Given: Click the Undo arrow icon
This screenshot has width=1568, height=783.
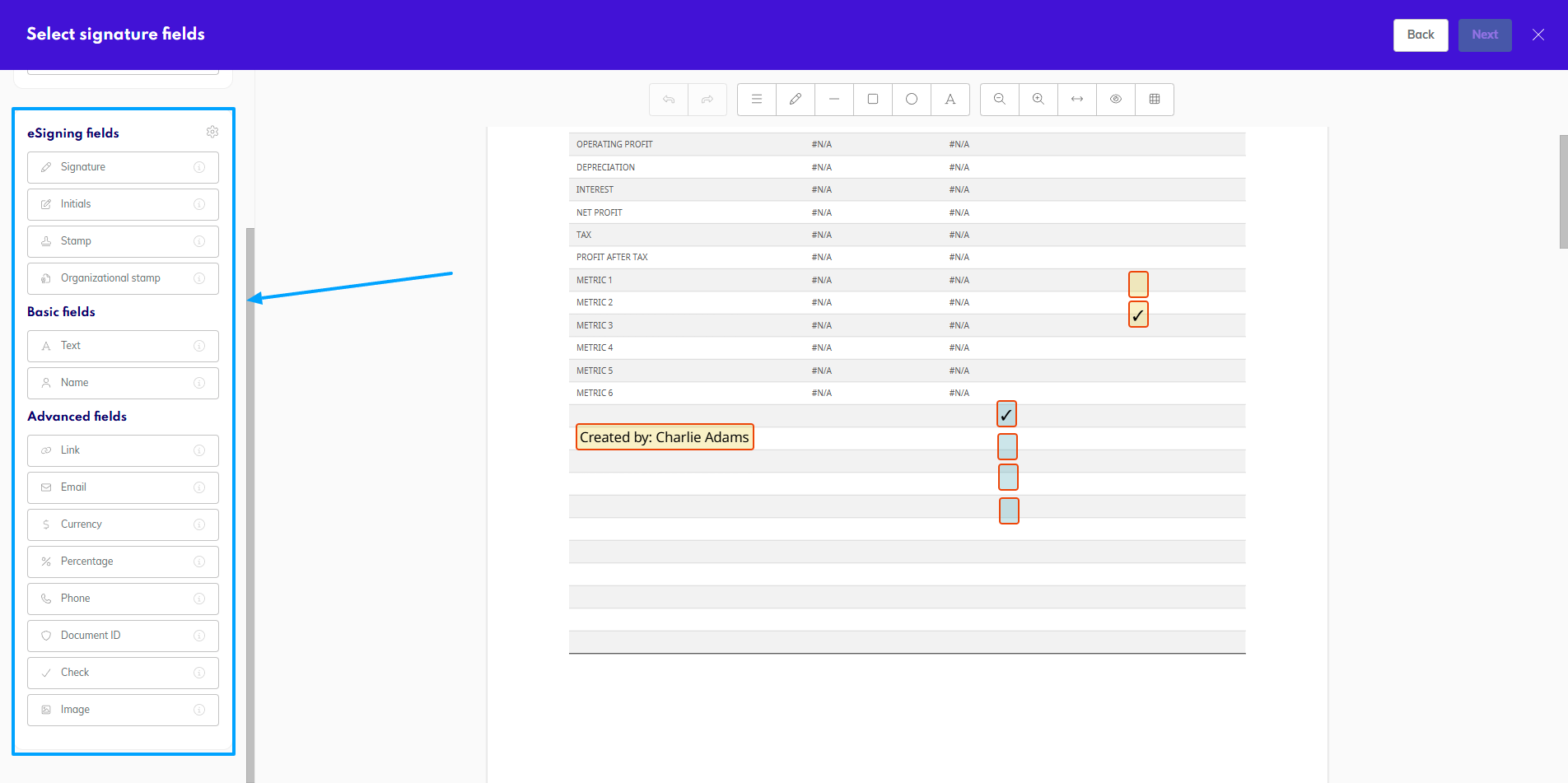Looking at the screenshot, I should [668, 99].
